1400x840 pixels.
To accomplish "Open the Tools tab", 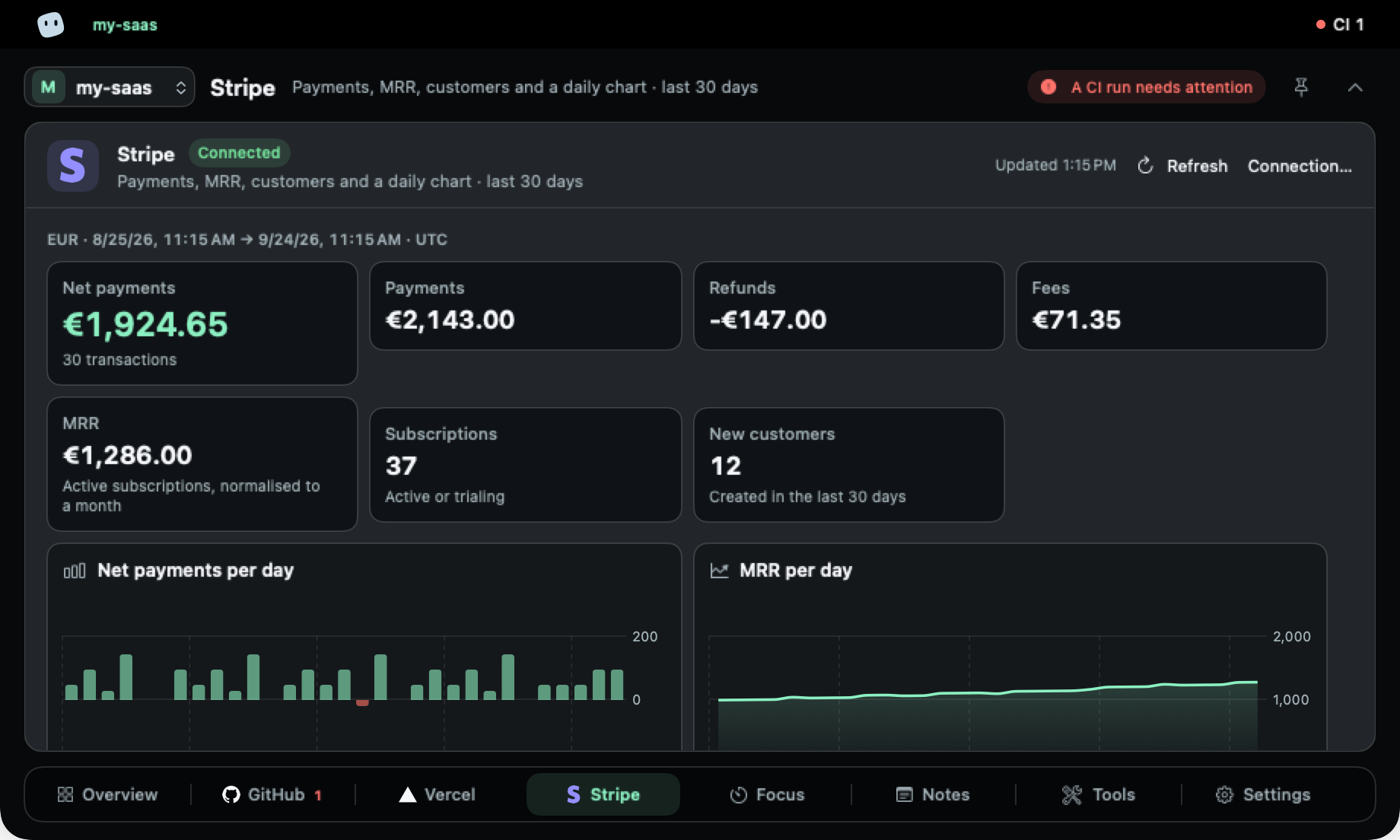I will pyautogui.click(x=1098, y=794).
